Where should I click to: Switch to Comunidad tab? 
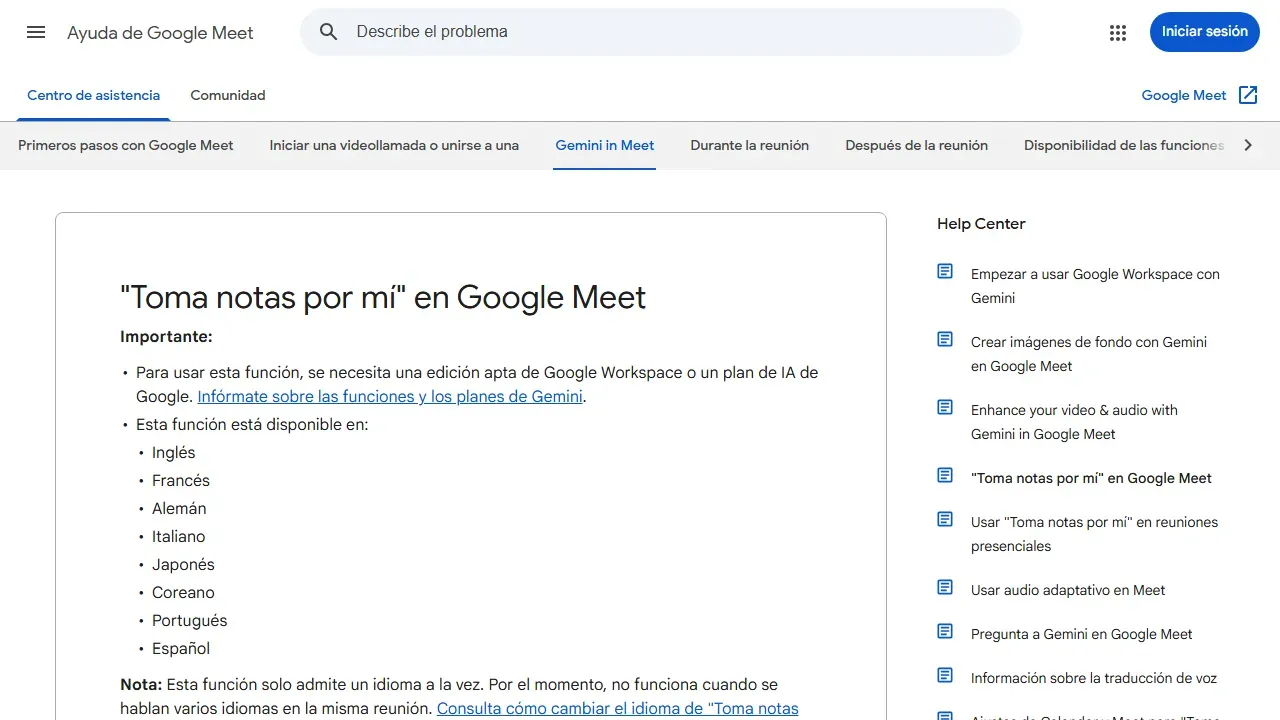tap(228, 96)
